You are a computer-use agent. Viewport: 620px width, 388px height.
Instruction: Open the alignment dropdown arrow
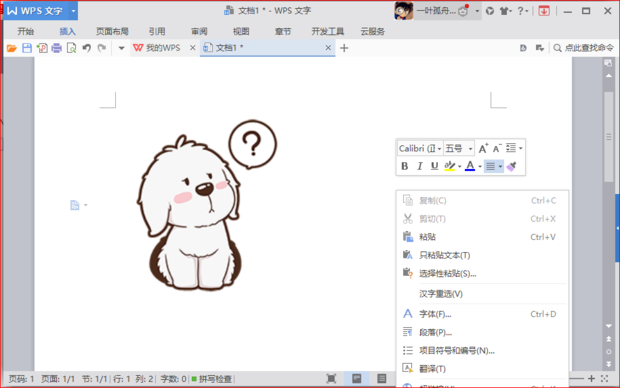[500, 167]
